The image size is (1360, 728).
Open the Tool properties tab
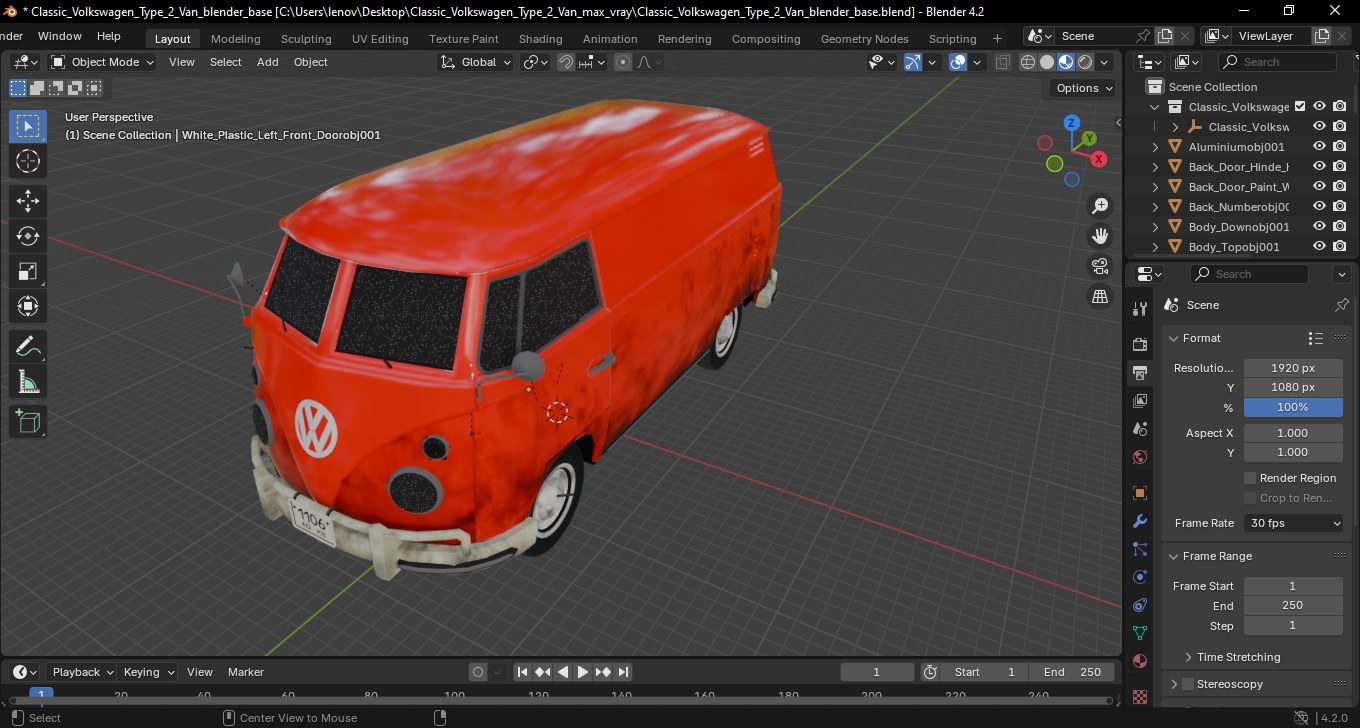click(x=1139, y=309)
